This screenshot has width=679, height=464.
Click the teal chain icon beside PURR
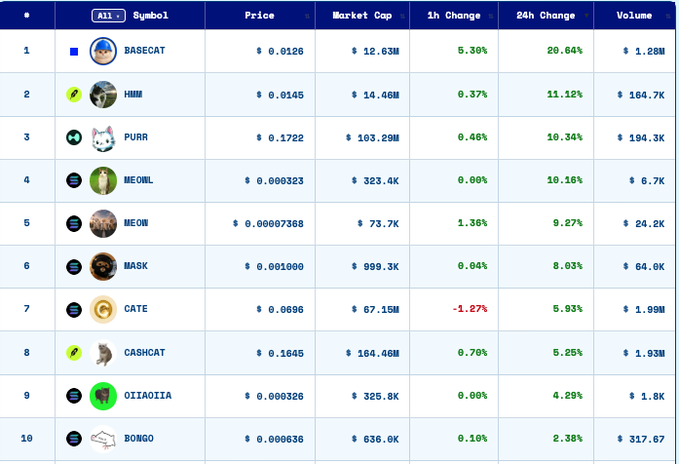74,138
